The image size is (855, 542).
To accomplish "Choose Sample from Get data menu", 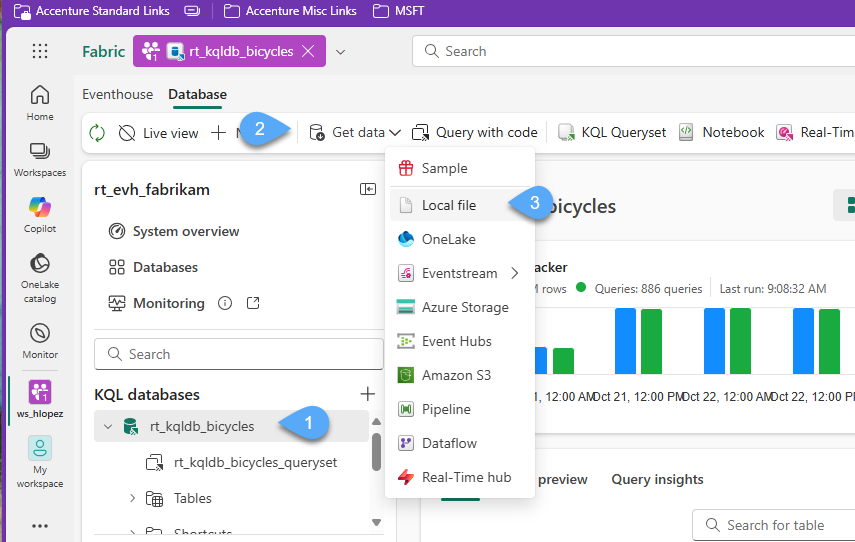I will point(460,168).
